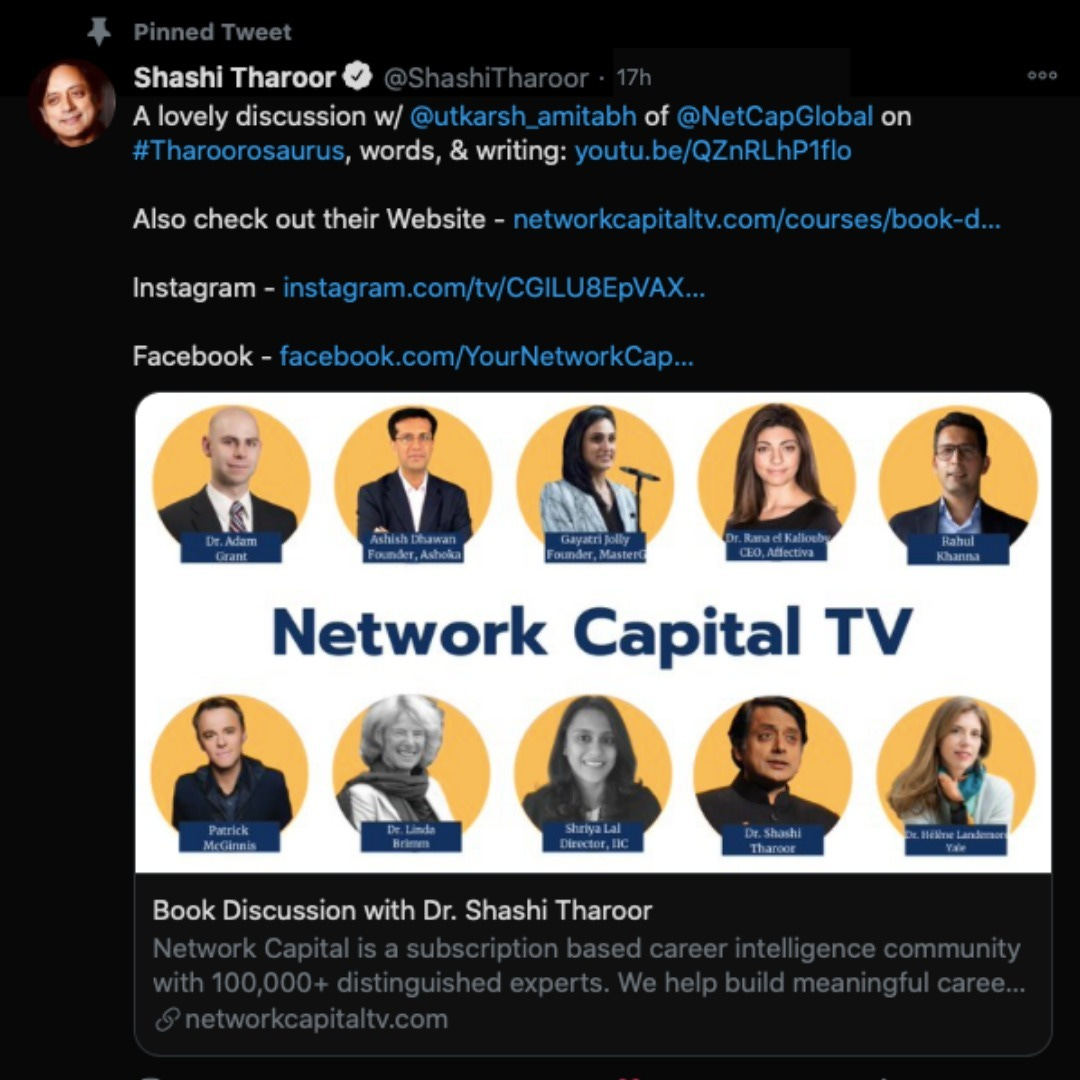Open the youtu.be/QZnRLhP1flo link
This screenshot has height=1080, width=1080.
[x=713, y=151]
